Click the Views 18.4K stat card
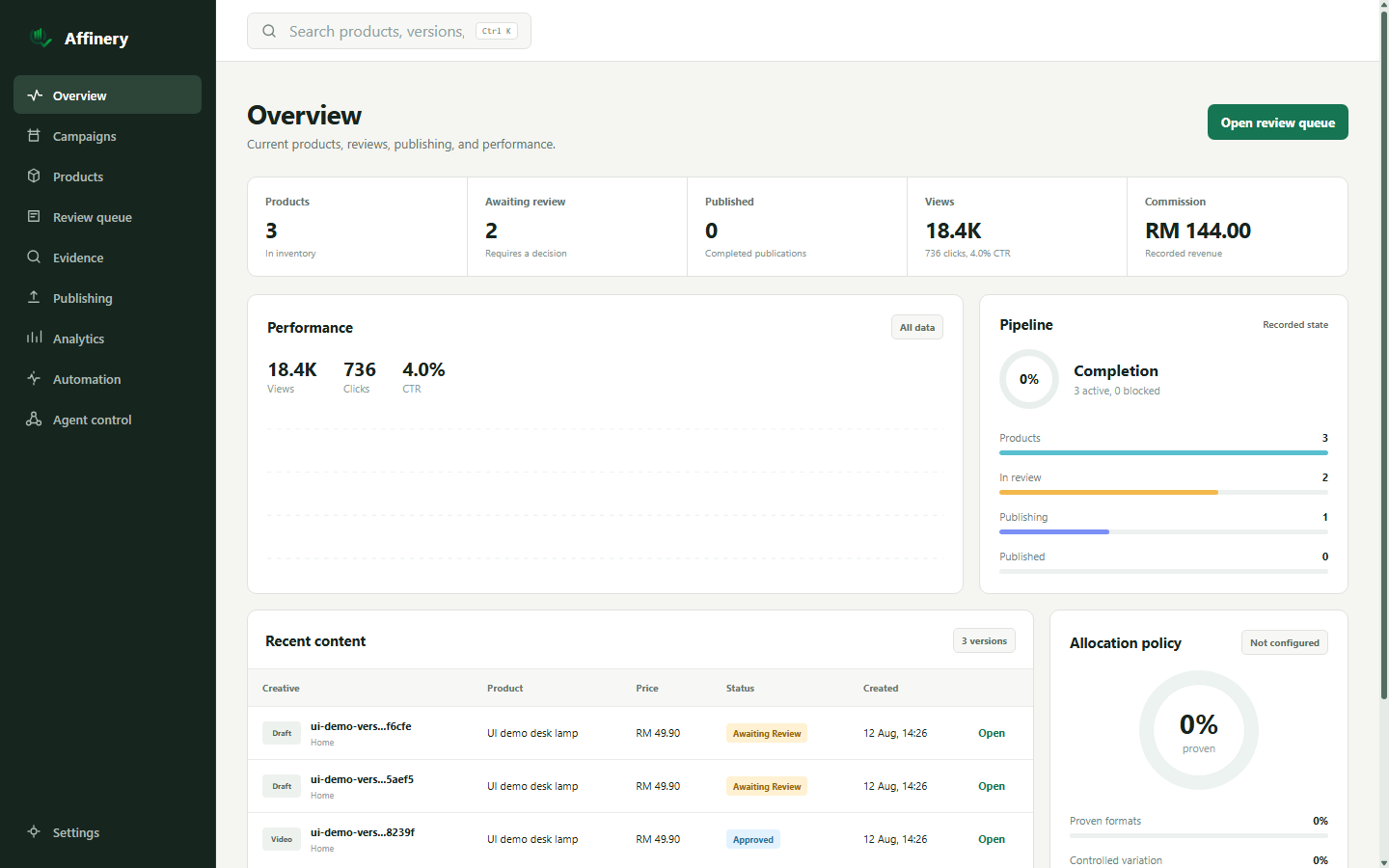The width and height of the screenshot is (1389, 868). (1018, 227)
